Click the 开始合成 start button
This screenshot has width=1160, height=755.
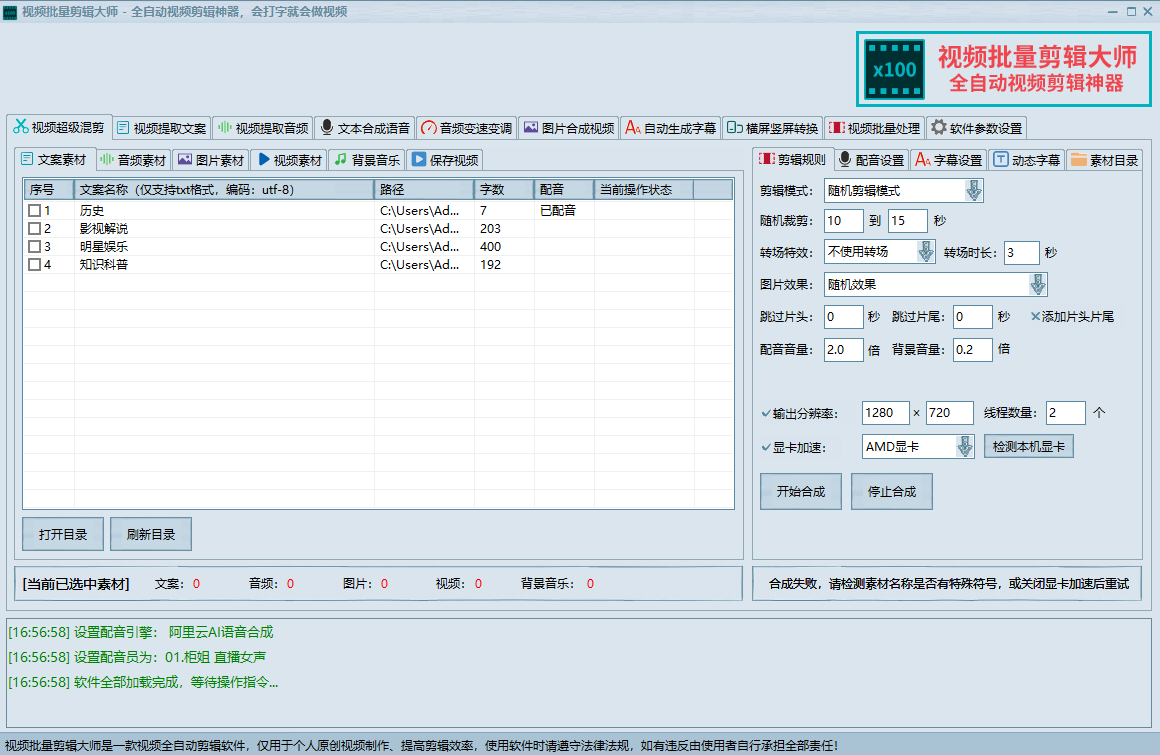(x=800, y=491)
